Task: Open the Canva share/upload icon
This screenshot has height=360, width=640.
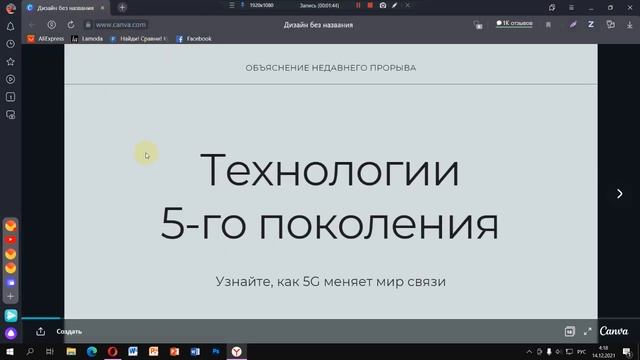Action: tap(40, 331)
